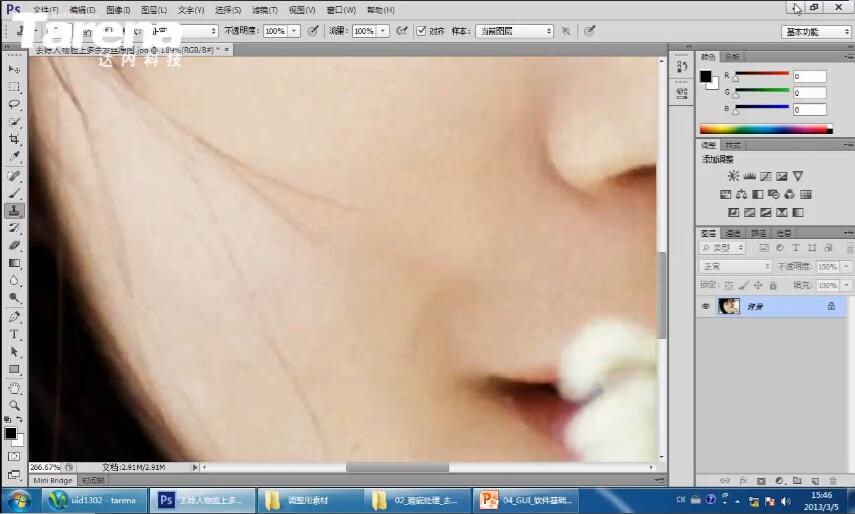Select the Gradient tool

point(14,263)
